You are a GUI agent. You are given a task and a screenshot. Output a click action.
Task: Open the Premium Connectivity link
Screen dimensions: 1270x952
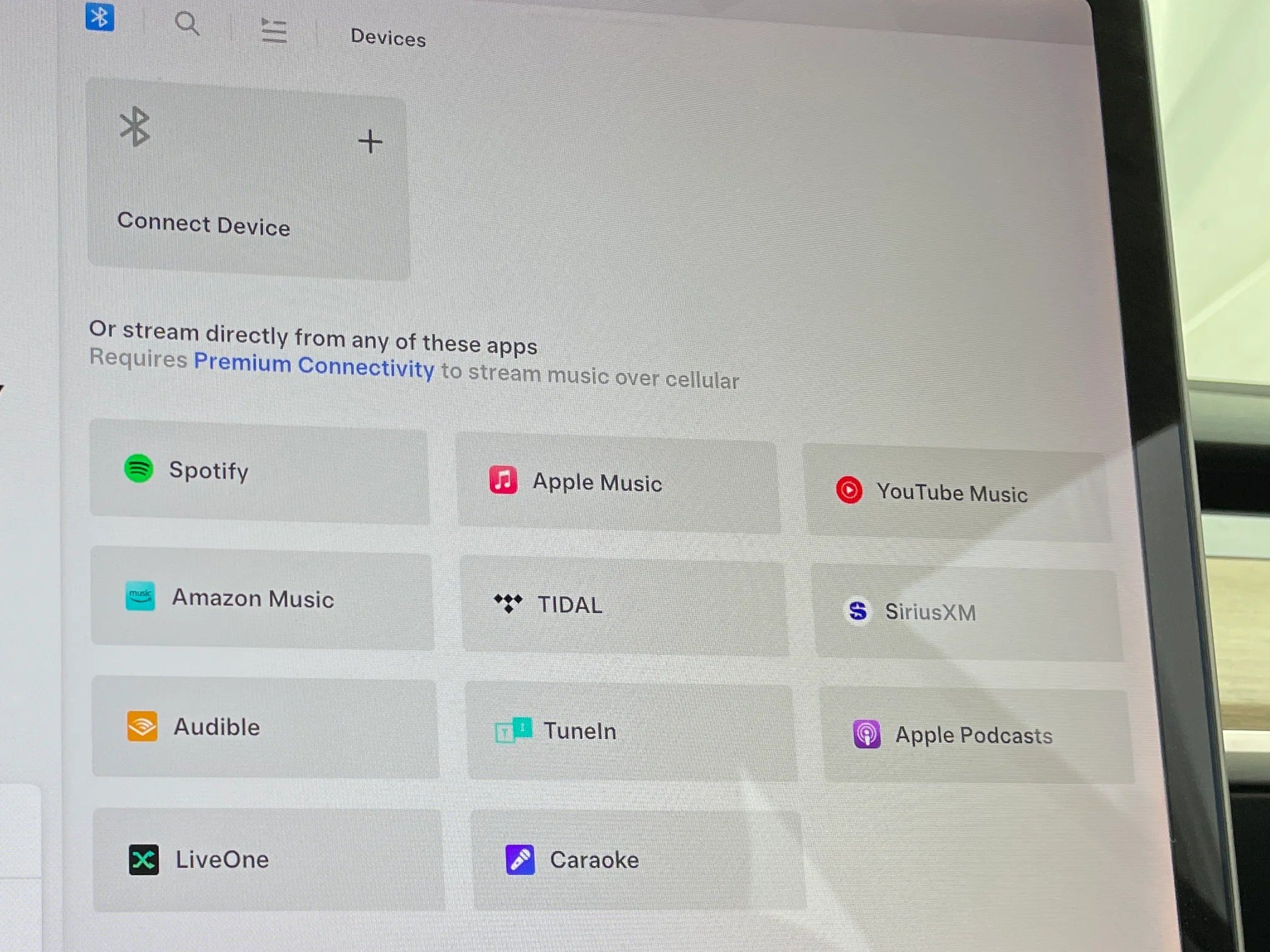(x=314, y=365)
